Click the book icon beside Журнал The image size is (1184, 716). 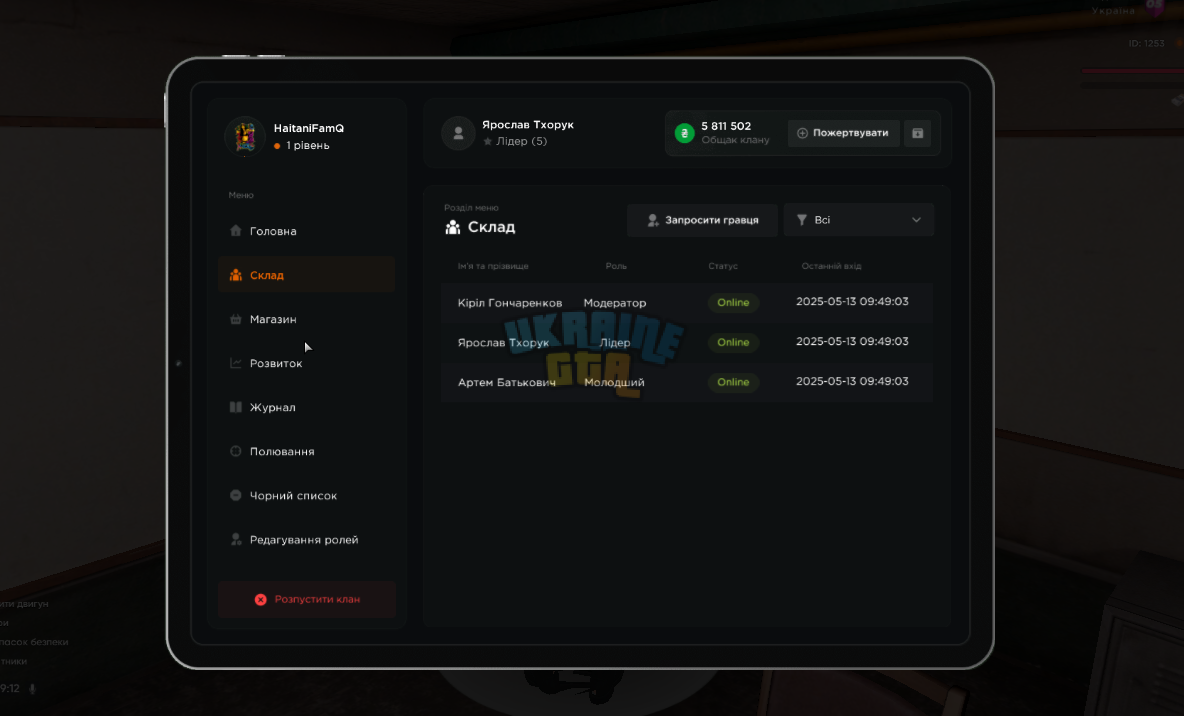click(x=236, y=407)
